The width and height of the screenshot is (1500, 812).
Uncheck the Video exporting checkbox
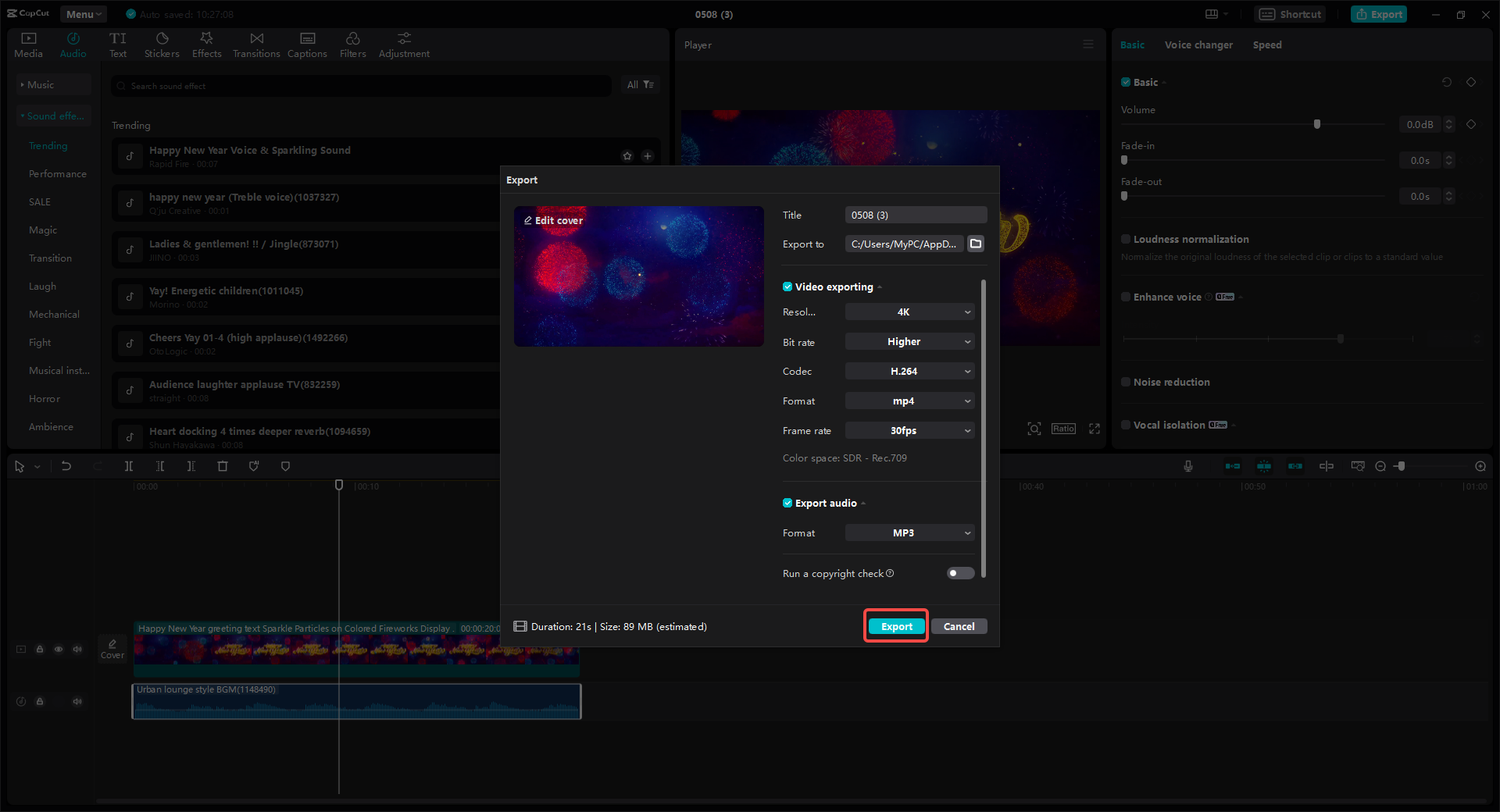click(787, 287)
